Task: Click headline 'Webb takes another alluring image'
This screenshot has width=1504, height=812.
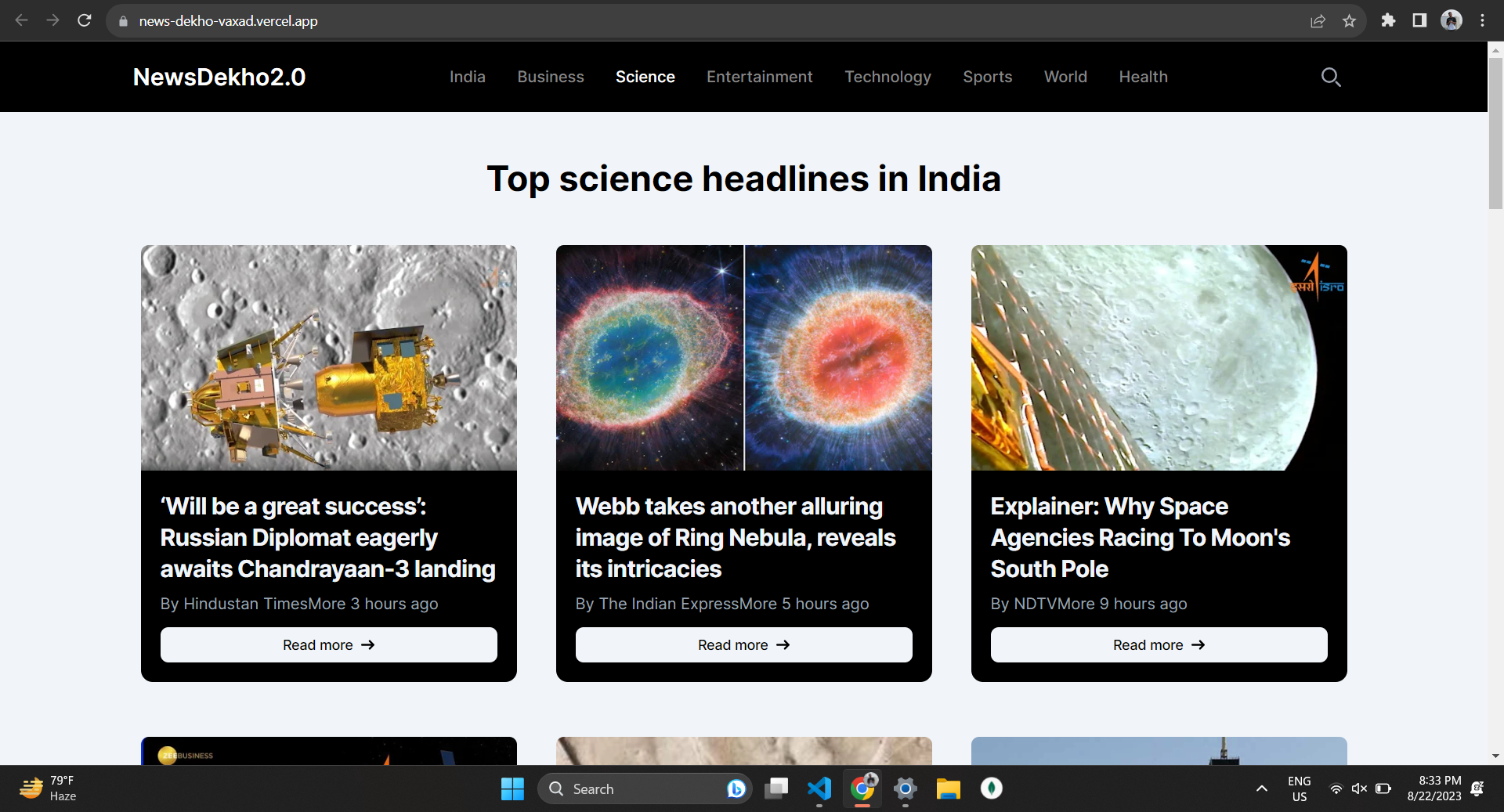Action: tap(736, 537)
